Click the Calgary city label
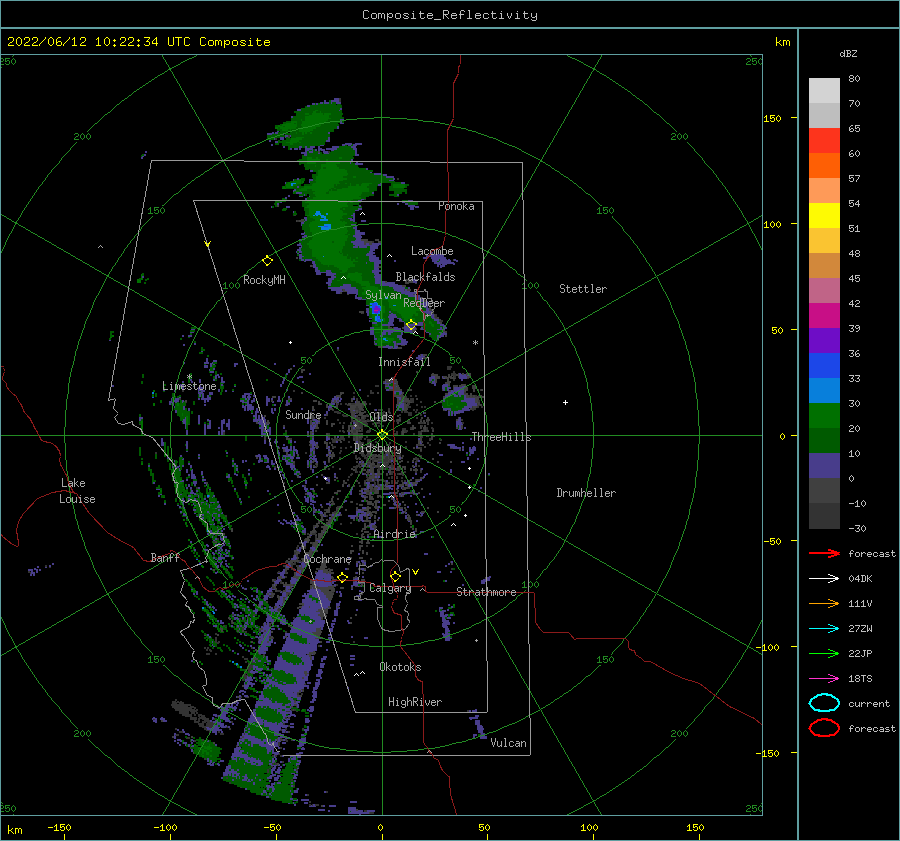Viewport: 900px width, 841px height. point(390,588)
